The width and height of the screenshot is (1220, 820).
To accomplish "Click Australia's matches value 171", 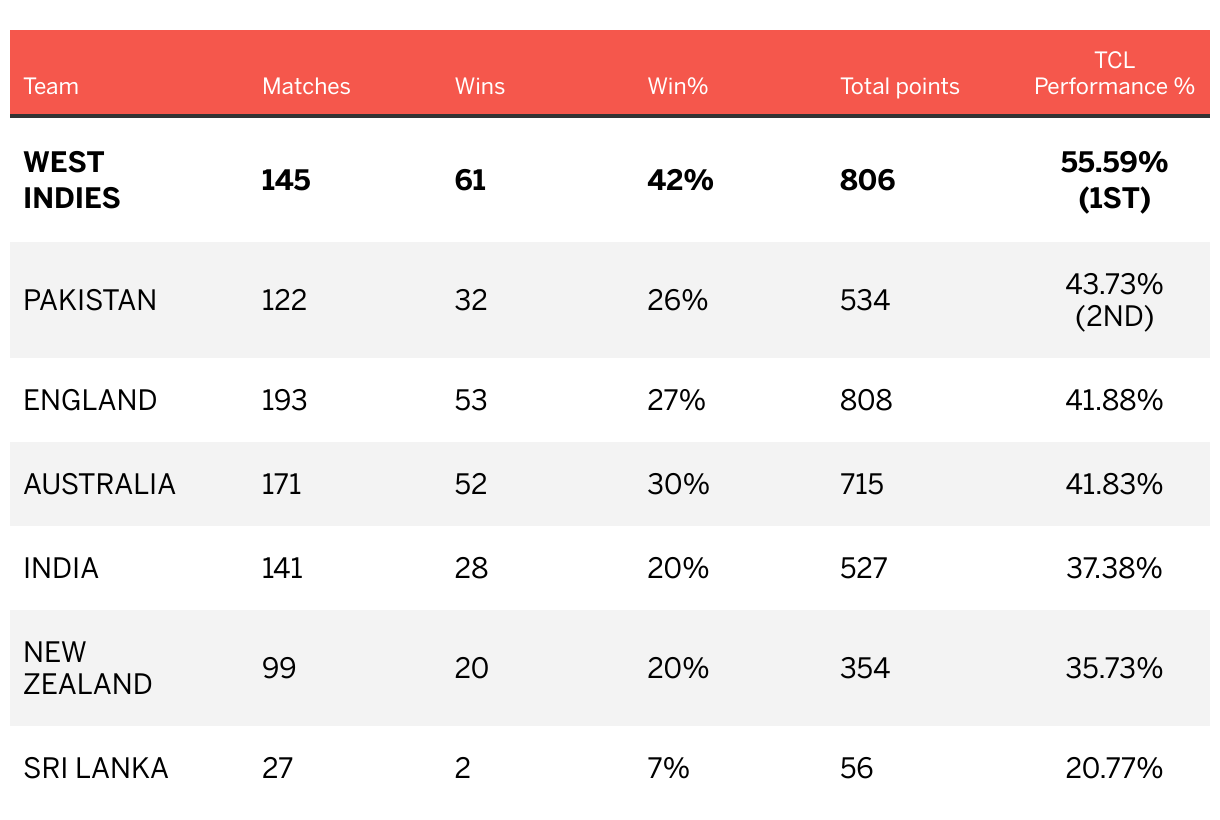I will tap(281, 484).
